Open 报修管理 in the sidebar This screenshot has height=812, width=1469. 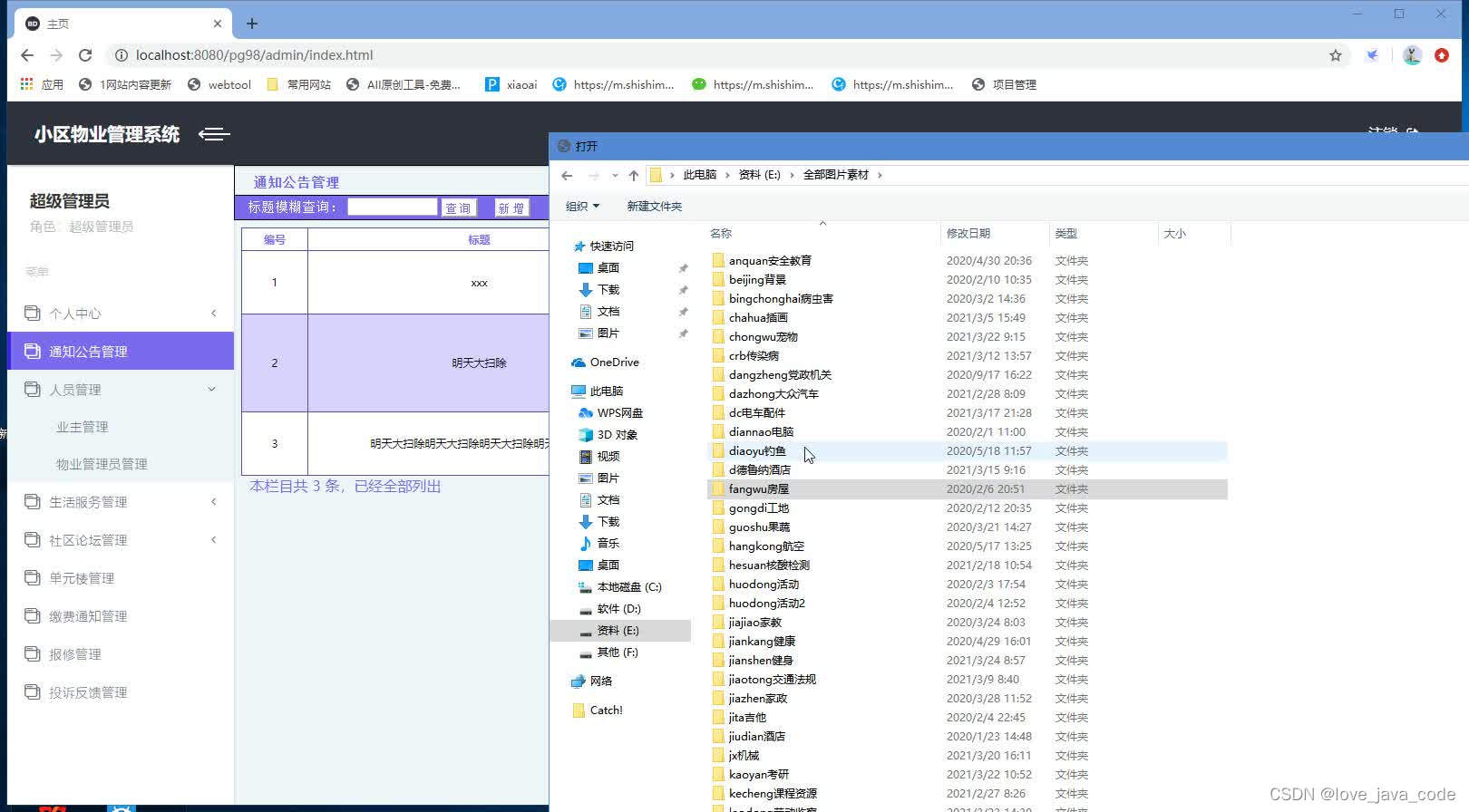pos(121,654)
